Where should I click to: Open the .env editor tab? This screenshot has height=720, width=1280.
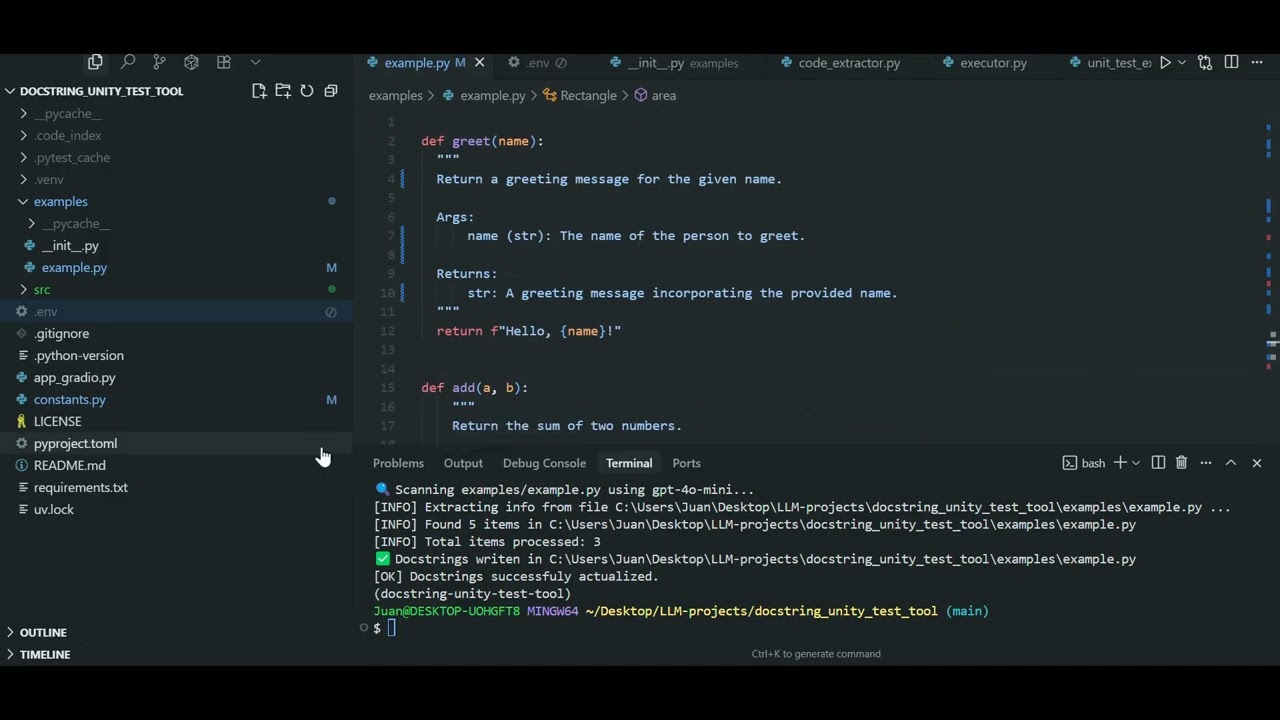(x=538, y=62)
